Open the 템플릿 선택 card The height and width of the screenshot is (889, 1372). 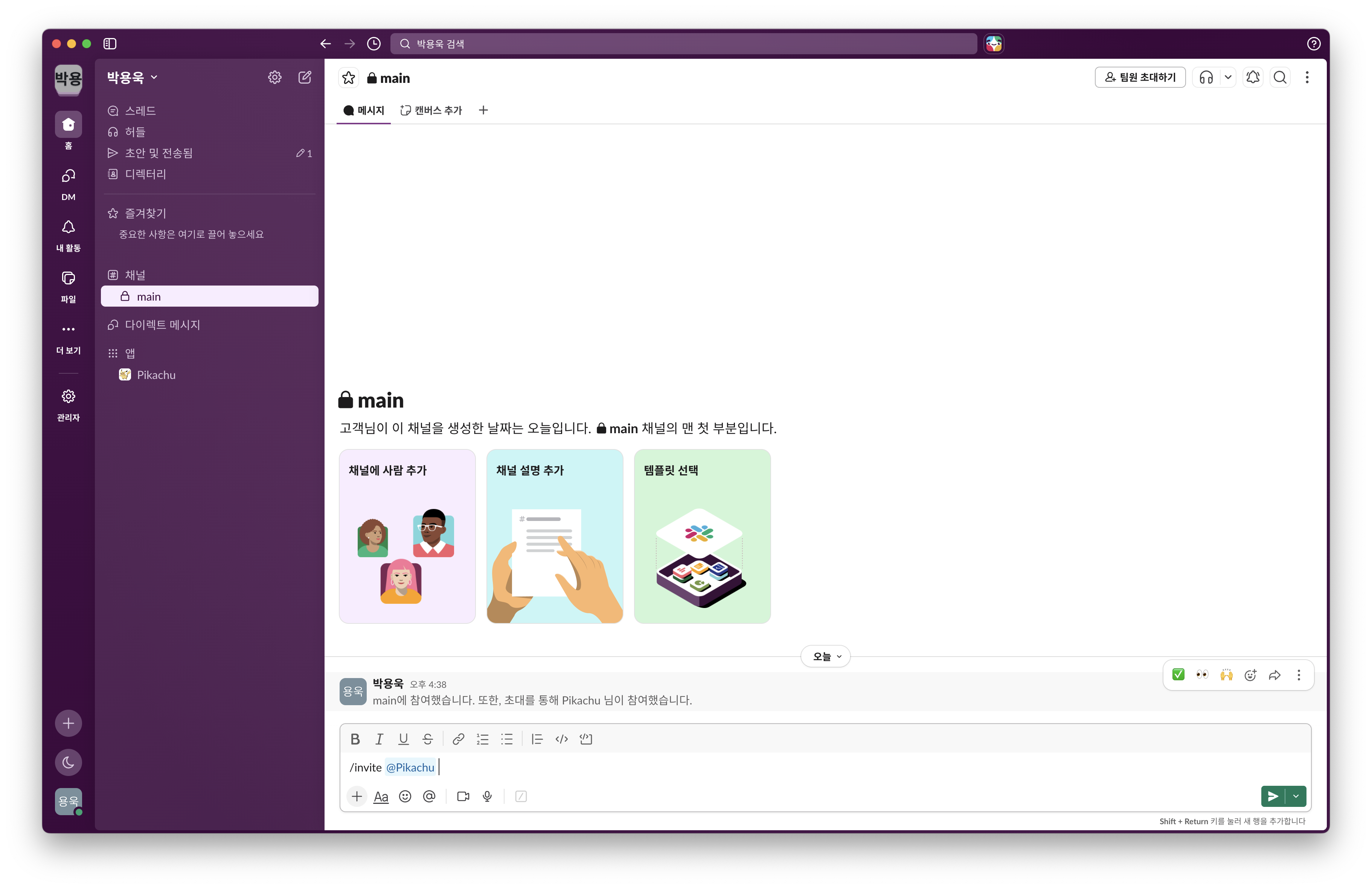tap(702, 536)
